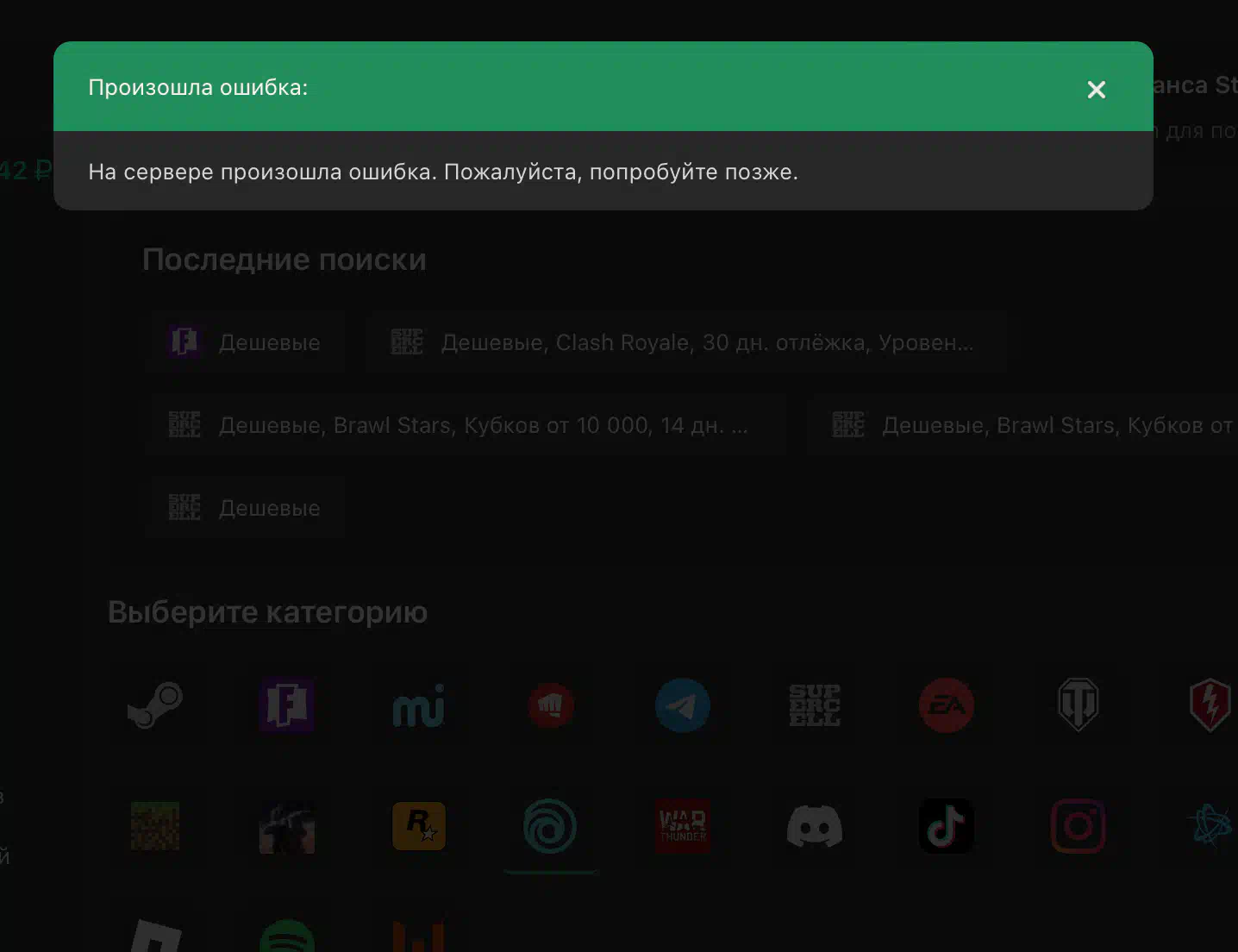Select the TikTok category icon
The width and height of the screenshot is (1238, 952).
947,826
